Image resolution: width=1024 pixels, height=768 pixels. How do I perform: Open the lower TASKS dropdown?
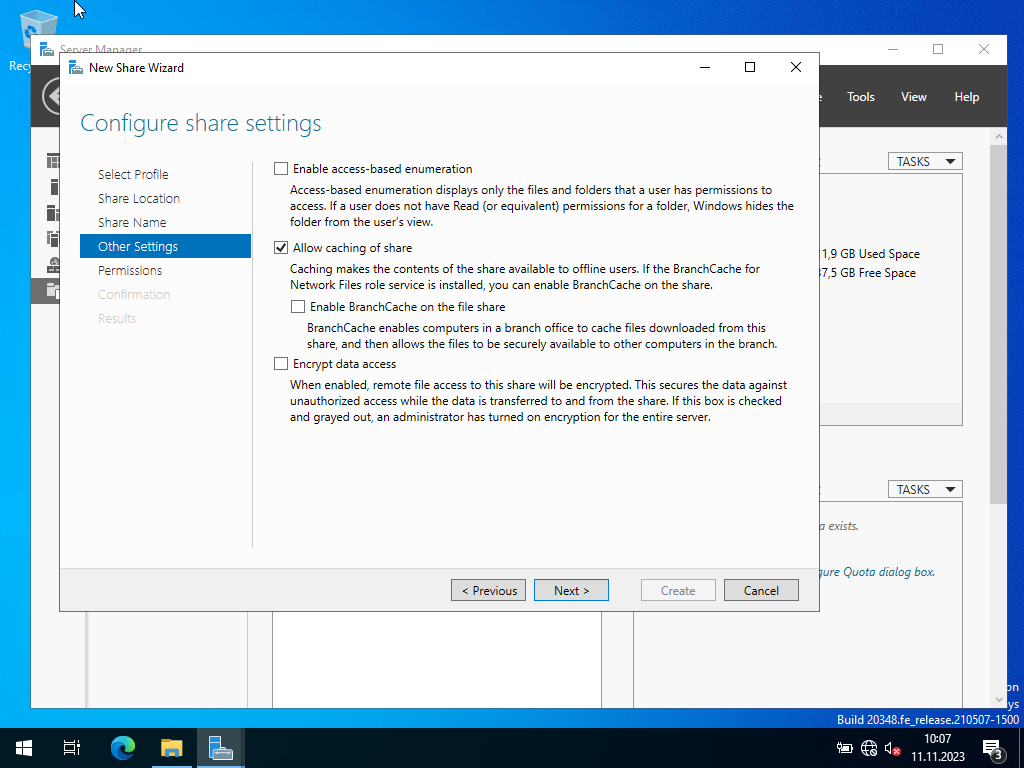924,489
